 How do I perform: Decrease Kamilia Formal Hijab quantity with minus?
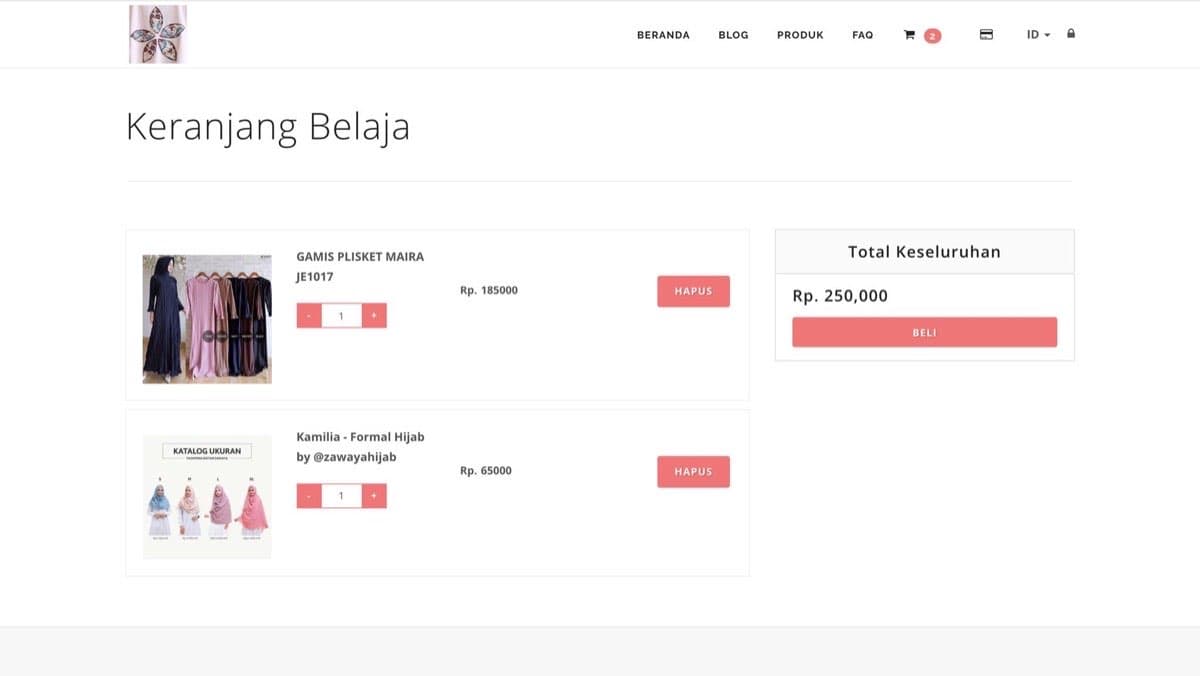(310, 495)
